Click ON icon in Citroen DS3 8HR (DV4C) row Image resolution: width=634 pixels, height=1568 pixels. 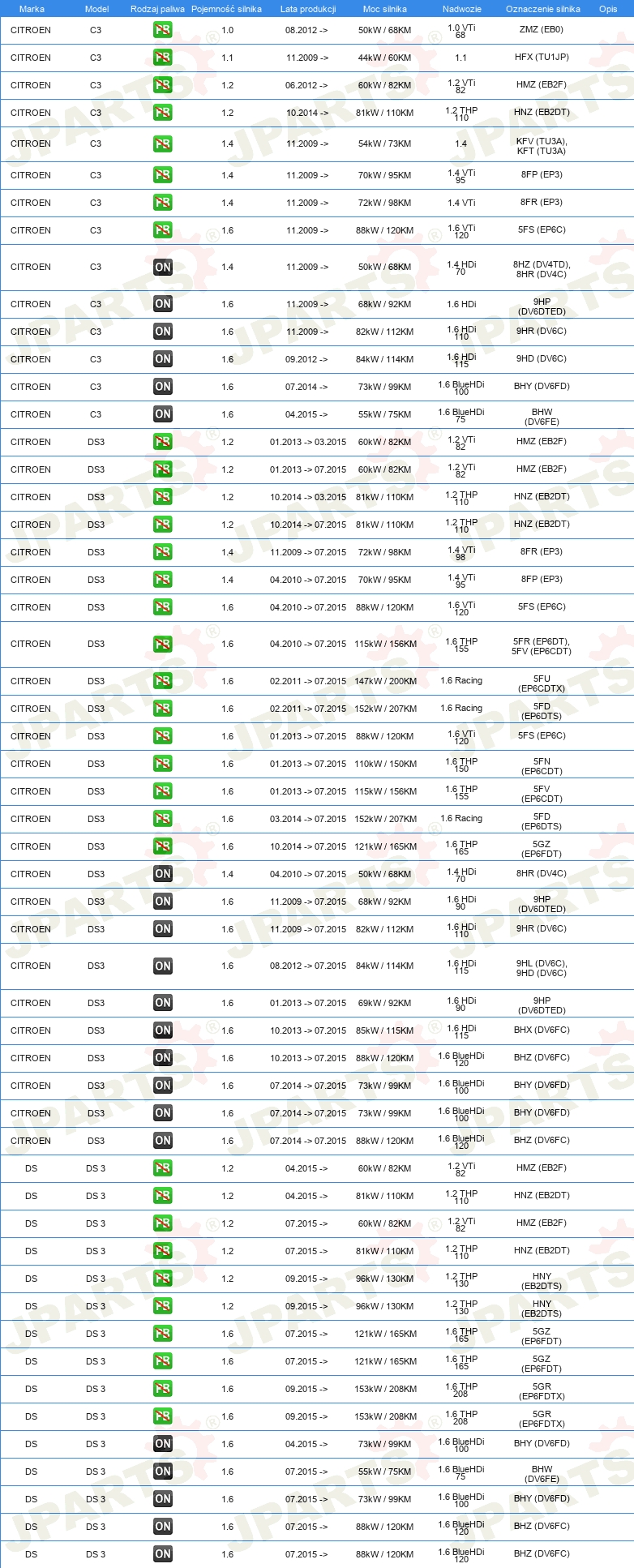(163, 874)
